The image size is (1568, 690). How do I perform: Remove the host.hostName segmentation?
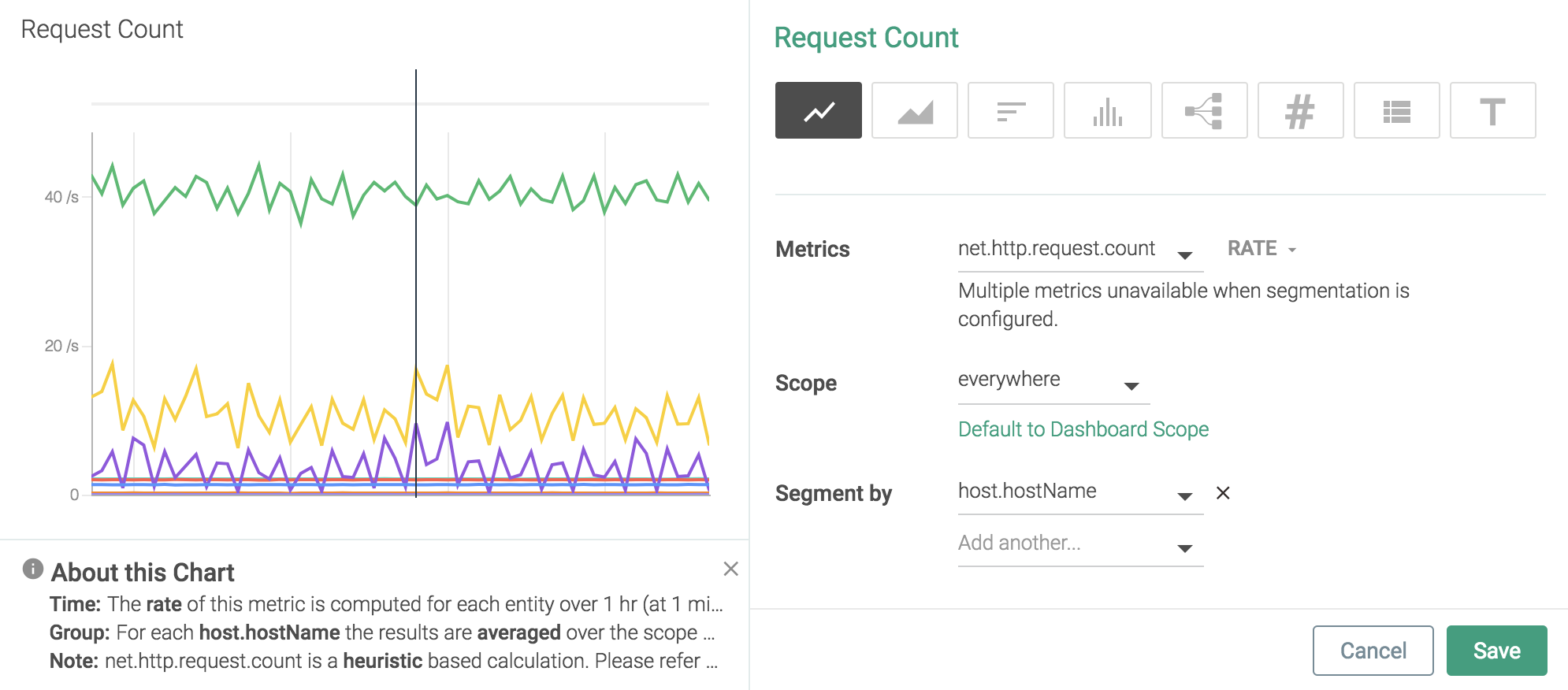[x=1223, y=493]
